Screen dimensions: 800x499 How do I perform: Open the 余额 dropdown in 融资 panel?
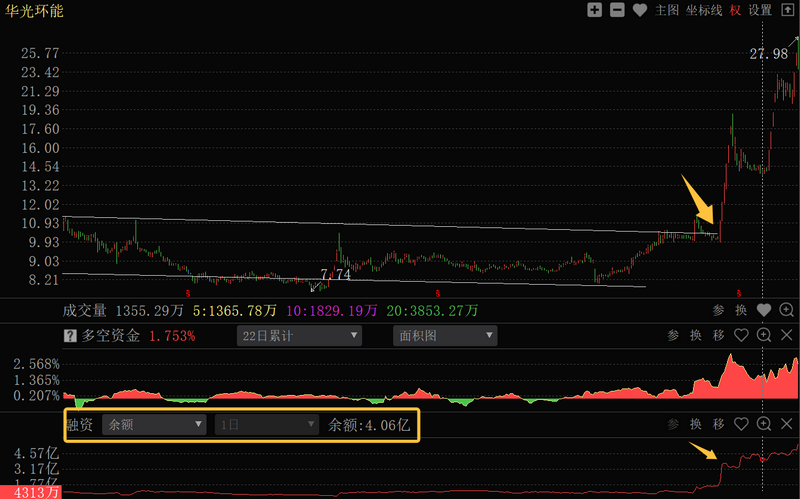(x=155, y=424)
